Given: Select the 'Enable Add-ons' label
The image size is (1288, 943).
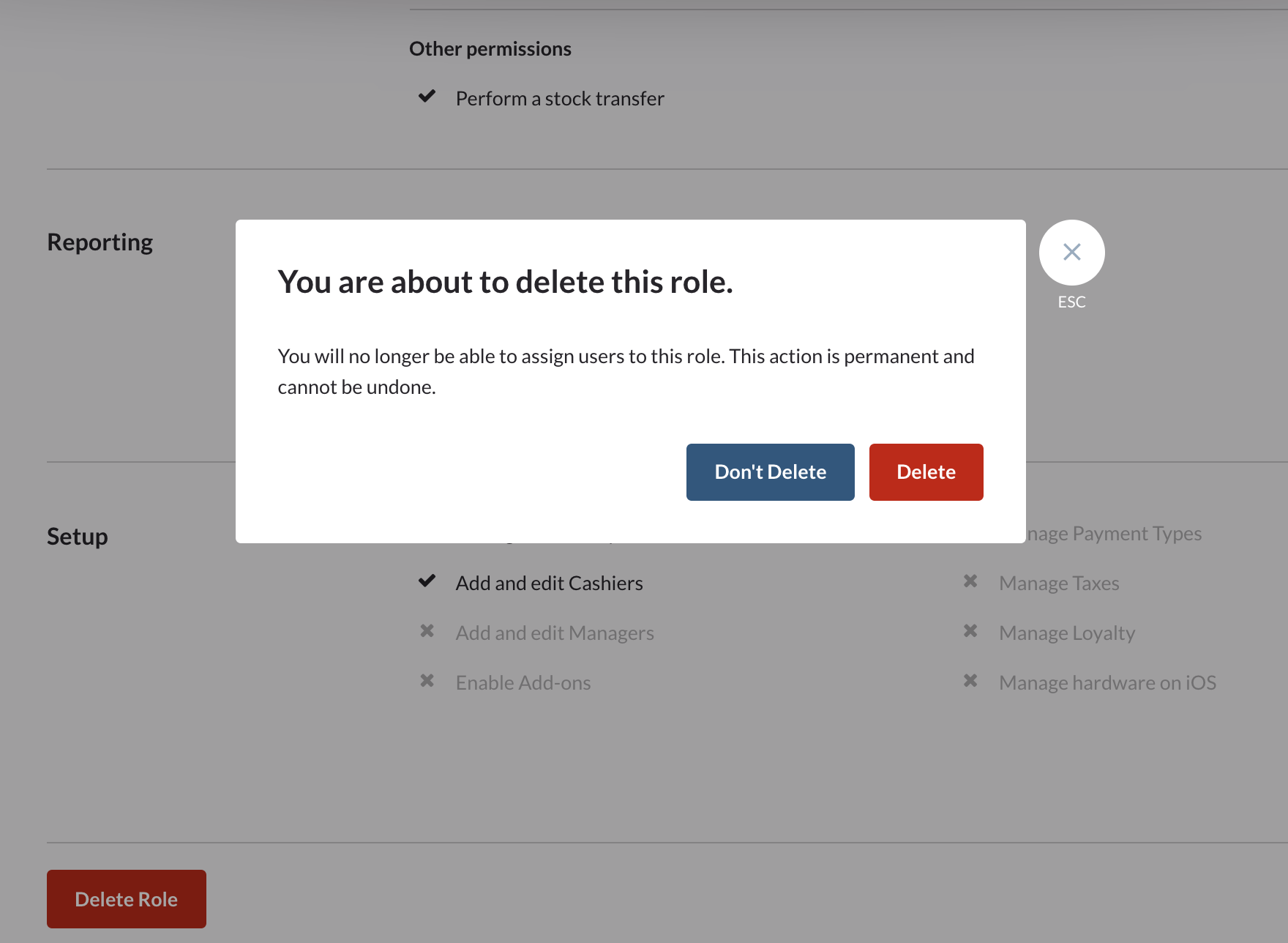Looking at the screenshot, I should point(523,682).
